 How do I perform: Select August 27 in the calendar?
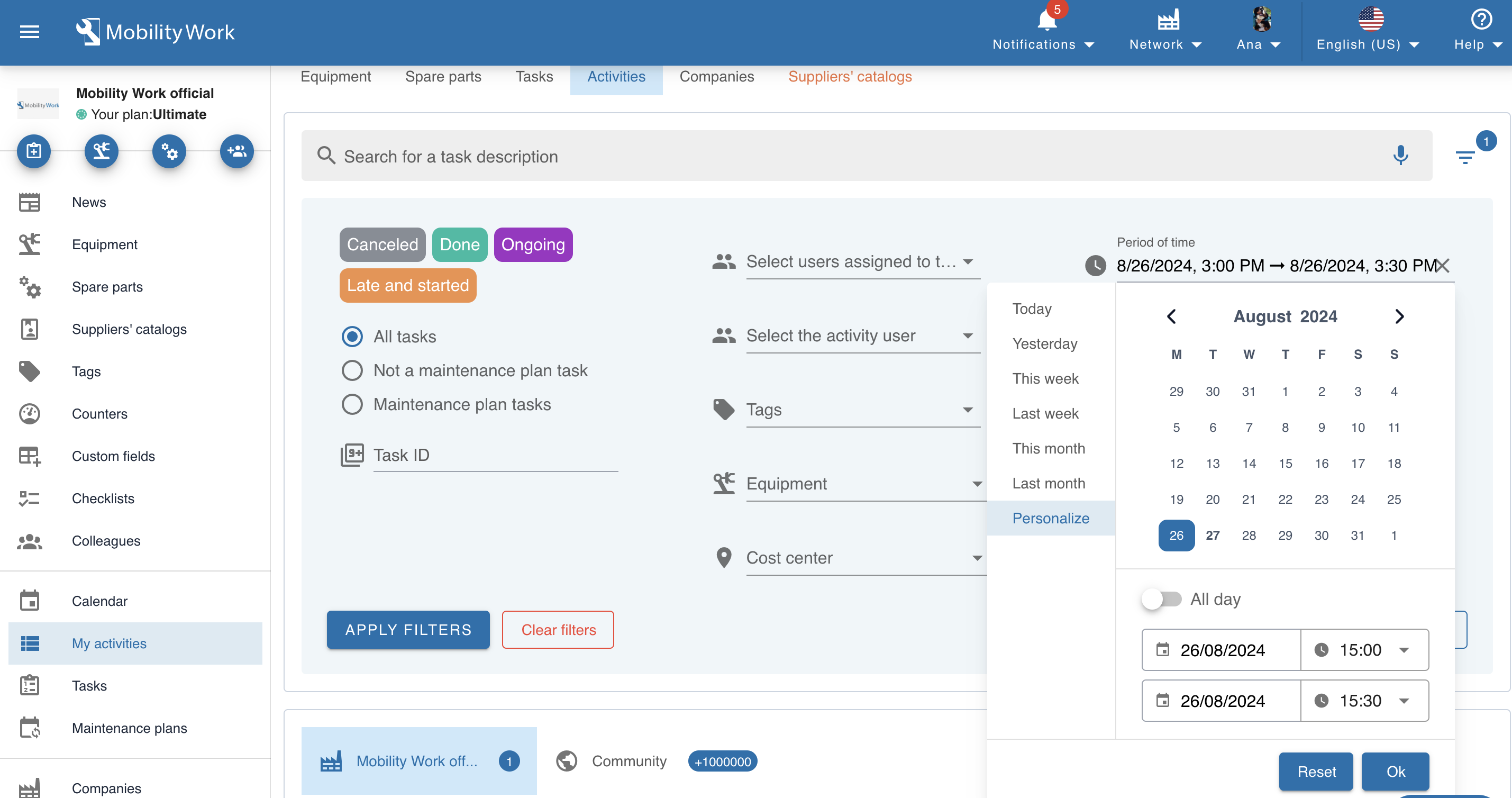[1213, 535]
